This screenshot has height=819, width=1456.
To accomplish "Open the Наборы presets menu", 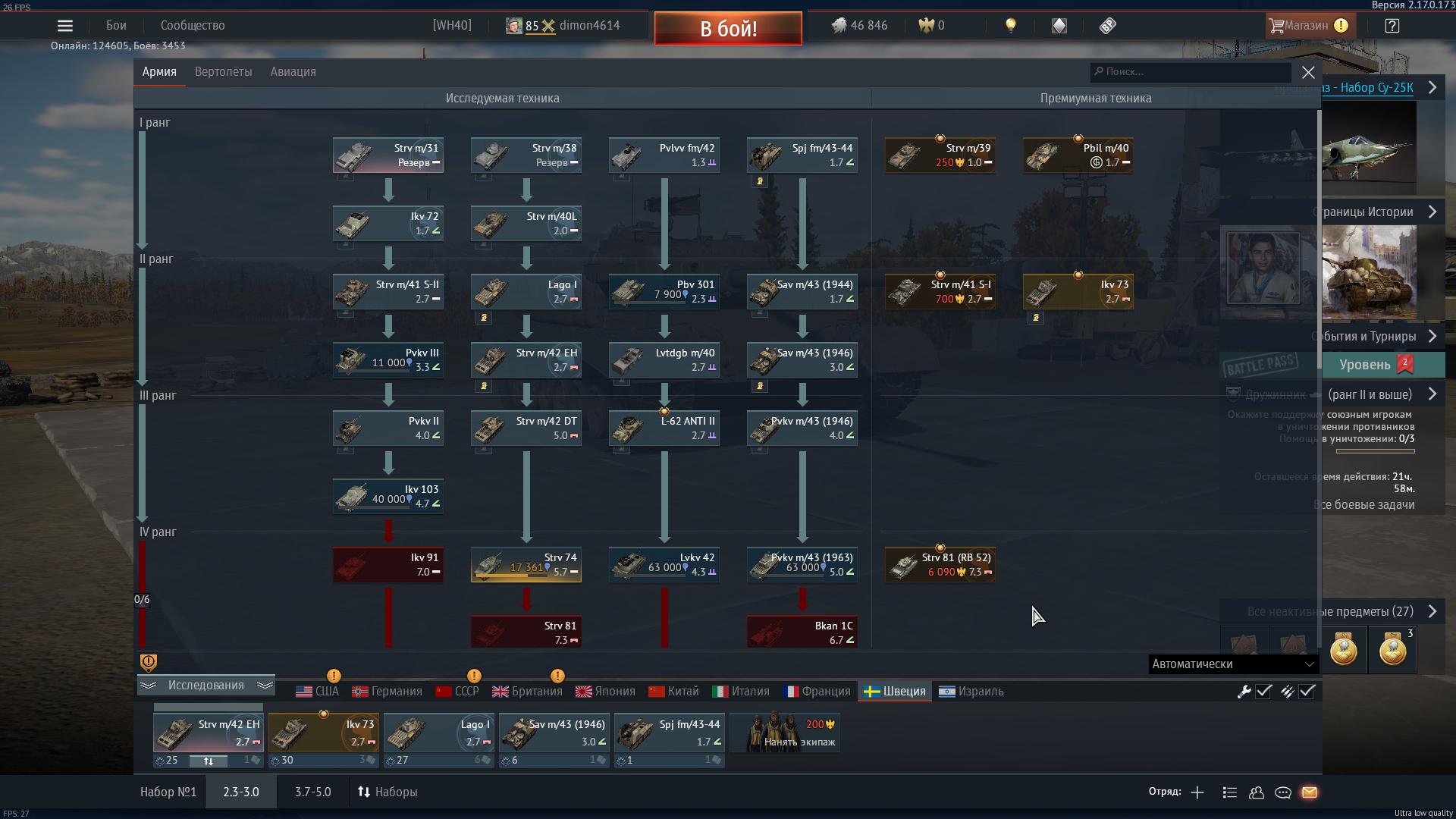I will [x=388, y=792].
